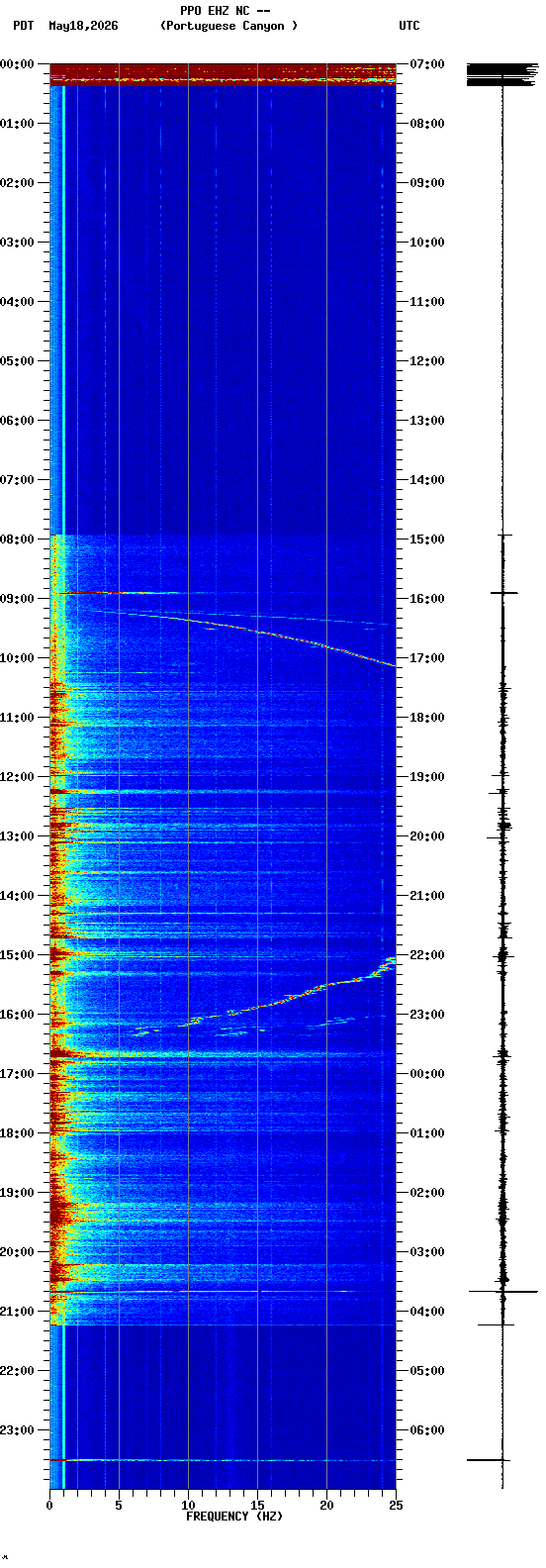
Task: Click the dark red saturated band at spectrogram top
Action: pos(223,75)
